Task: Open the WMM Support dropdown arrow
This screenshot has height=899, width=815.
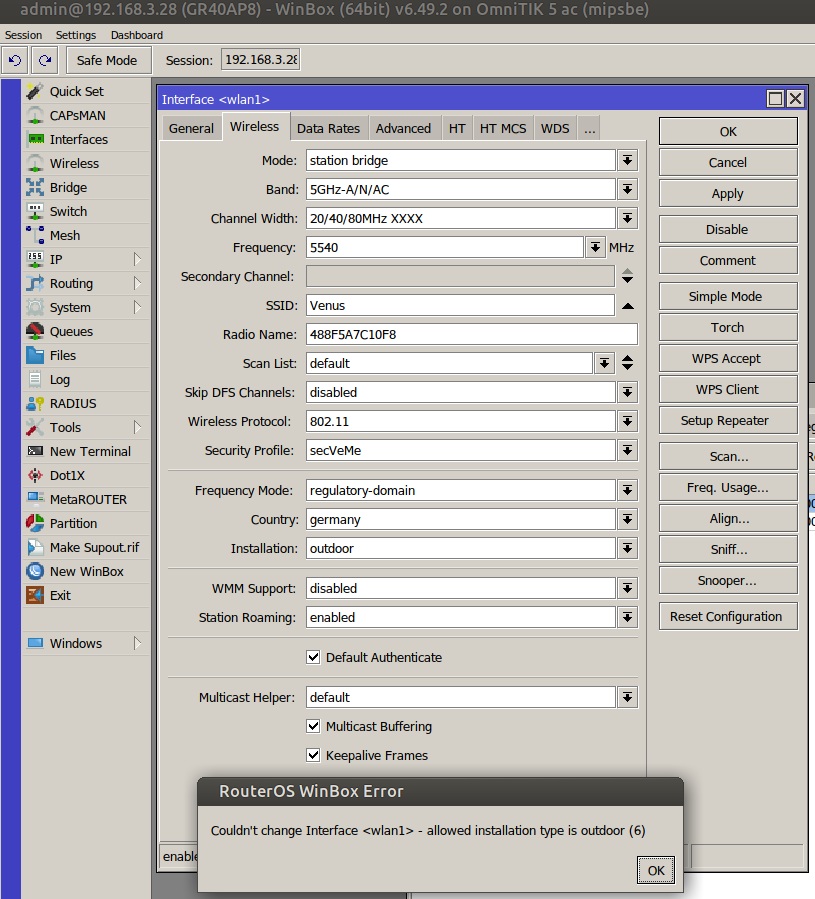Action: coord(627,589)
